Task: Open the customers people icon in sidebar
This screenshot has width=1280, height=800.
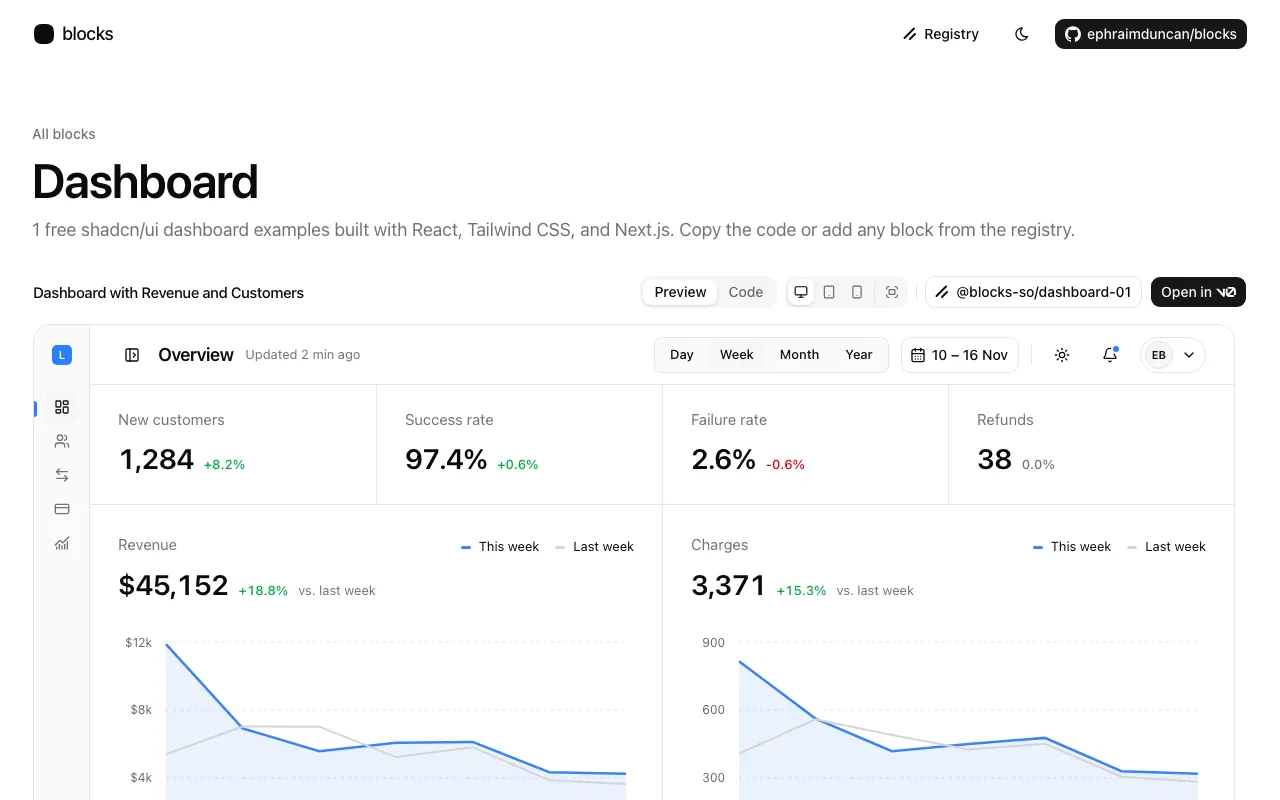Action: (62, 441)
